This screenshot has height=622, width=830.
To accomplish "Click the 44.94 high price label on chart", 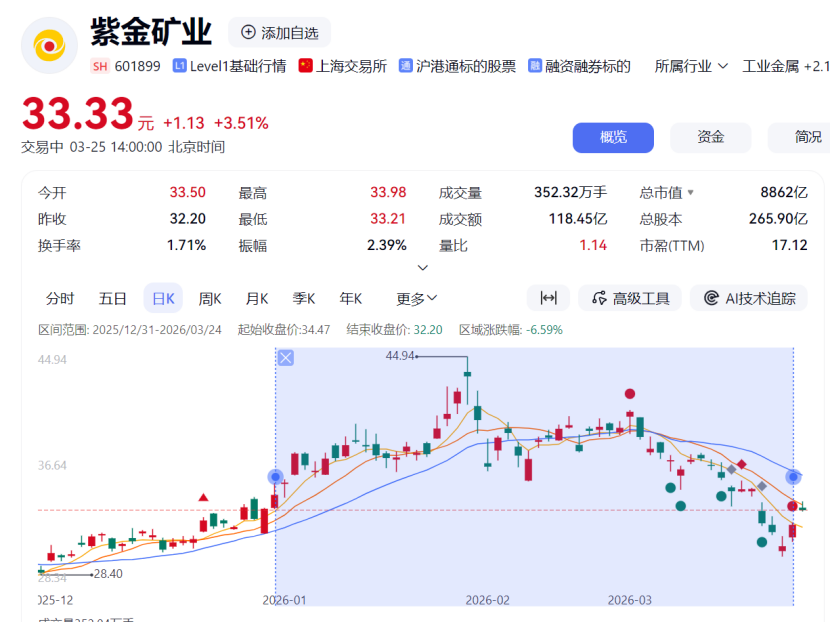I will pyautogui.click(x=400, y=356).
